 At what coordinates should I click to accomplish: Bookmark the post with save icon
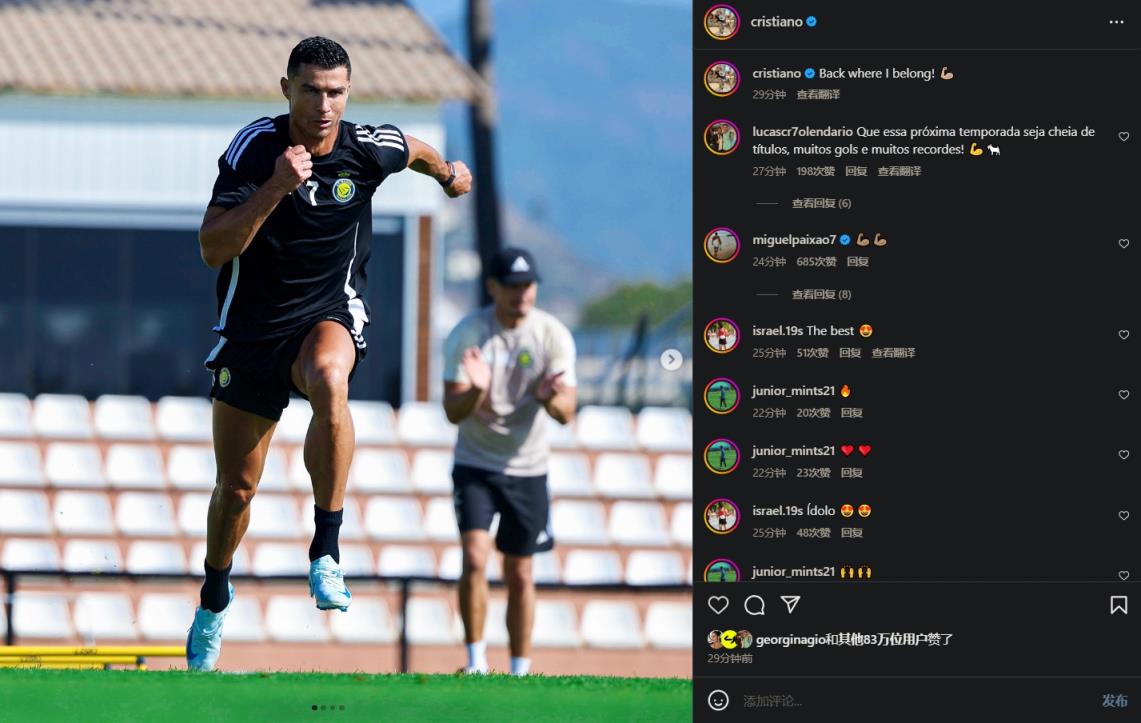pos(1118,604)
